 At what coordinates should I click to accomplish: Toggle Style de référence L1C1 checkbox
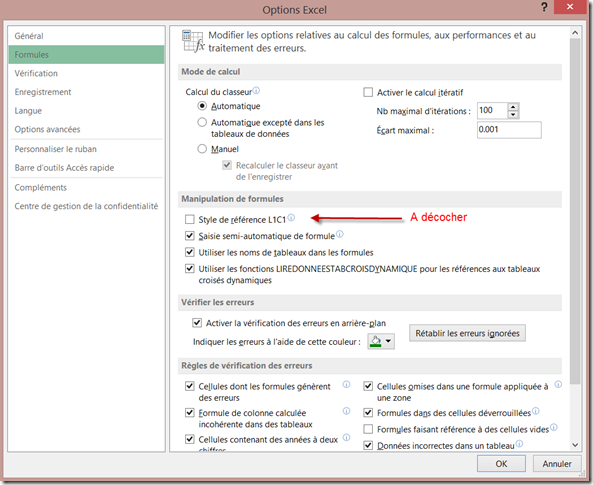point(190,219)
